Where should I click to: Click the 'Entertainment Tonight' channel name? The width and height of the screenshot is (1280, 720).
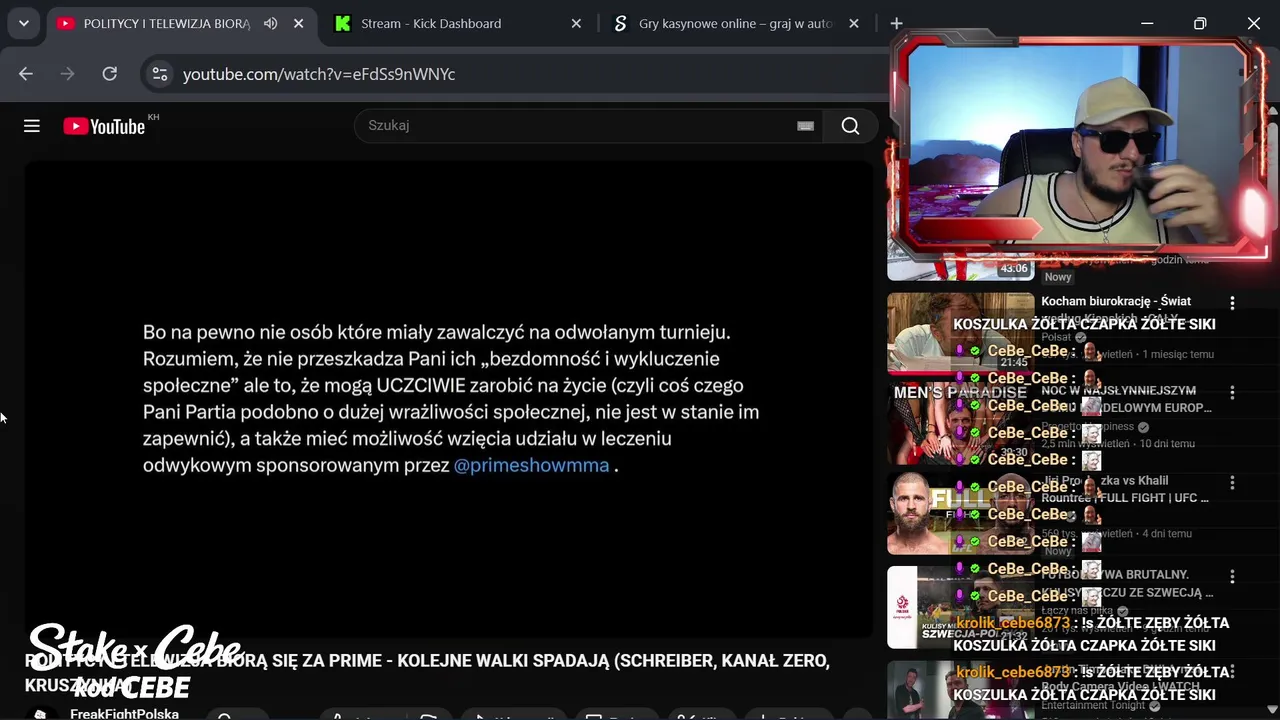tap(1095, 706)
